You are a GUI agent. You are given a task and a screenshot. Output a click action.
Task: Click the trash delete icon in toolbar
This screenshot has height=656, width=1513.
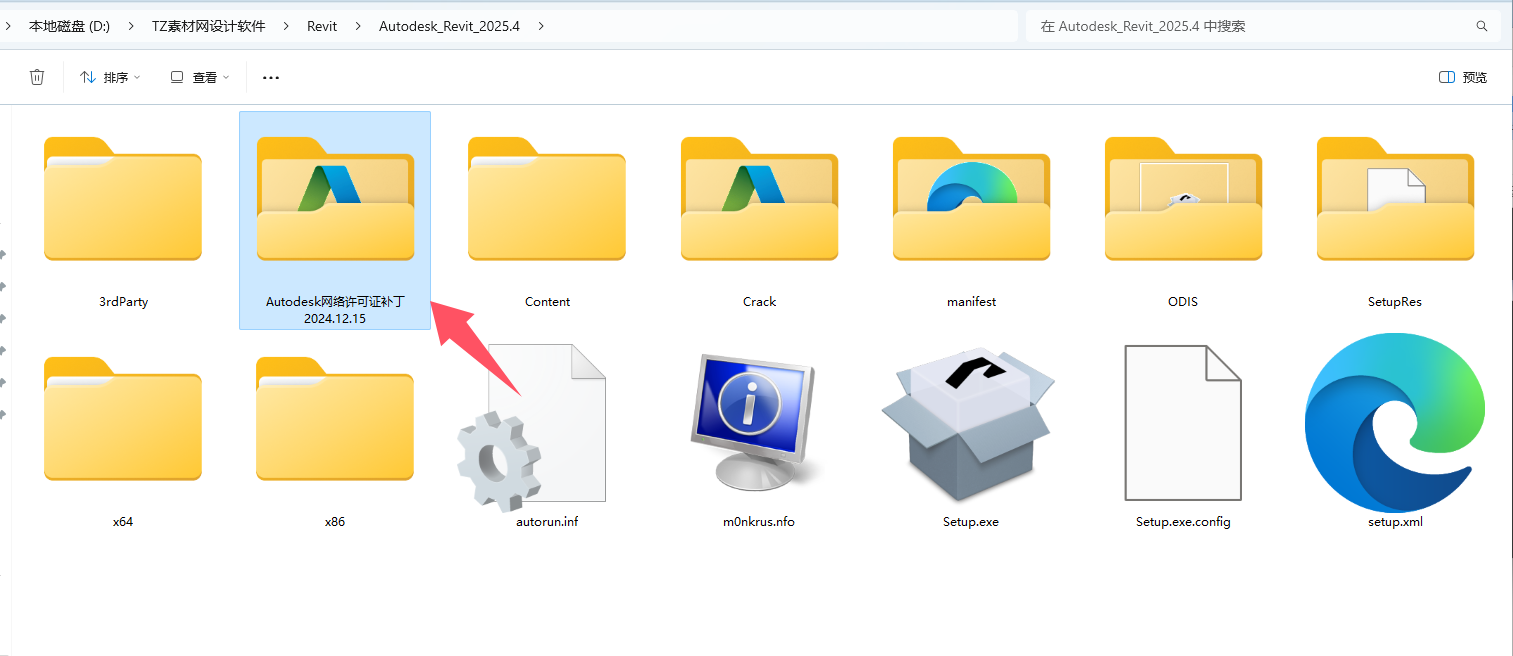37,77
